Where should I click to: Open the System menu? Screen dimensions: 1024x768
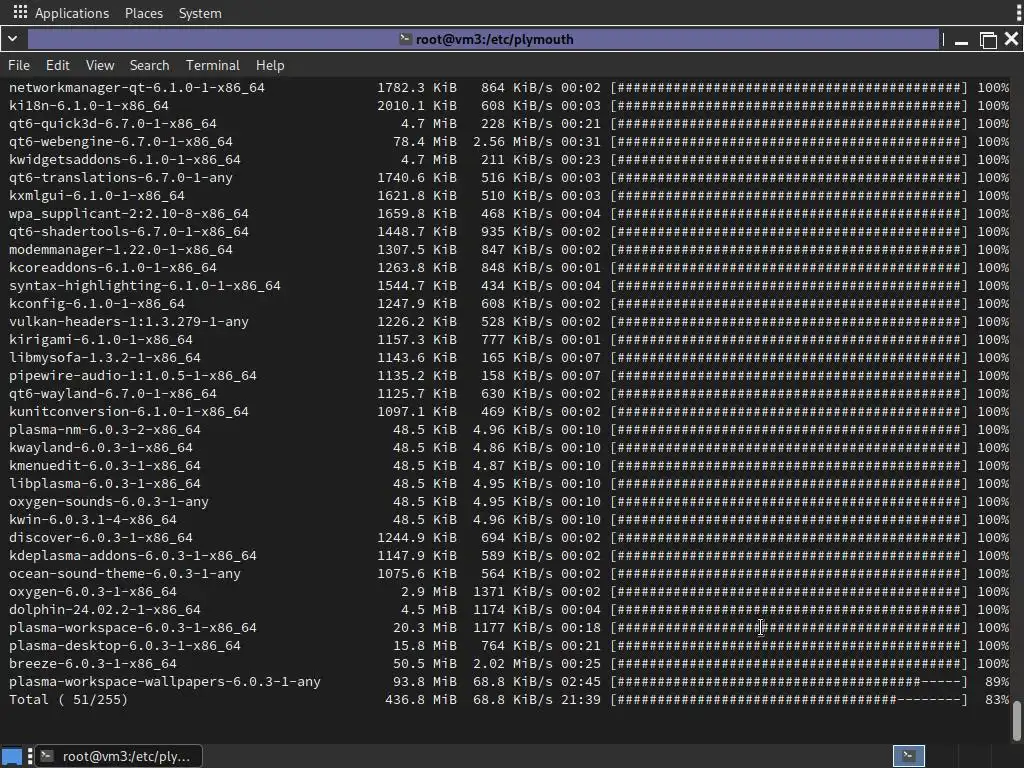(x=200, y=13)
